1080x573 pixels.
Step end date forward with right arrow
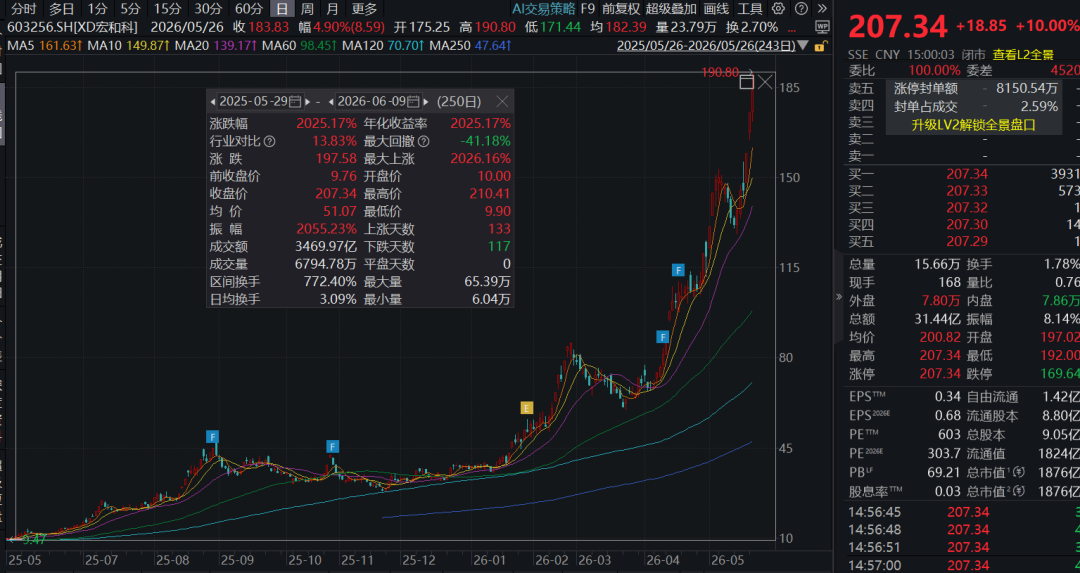426,102
